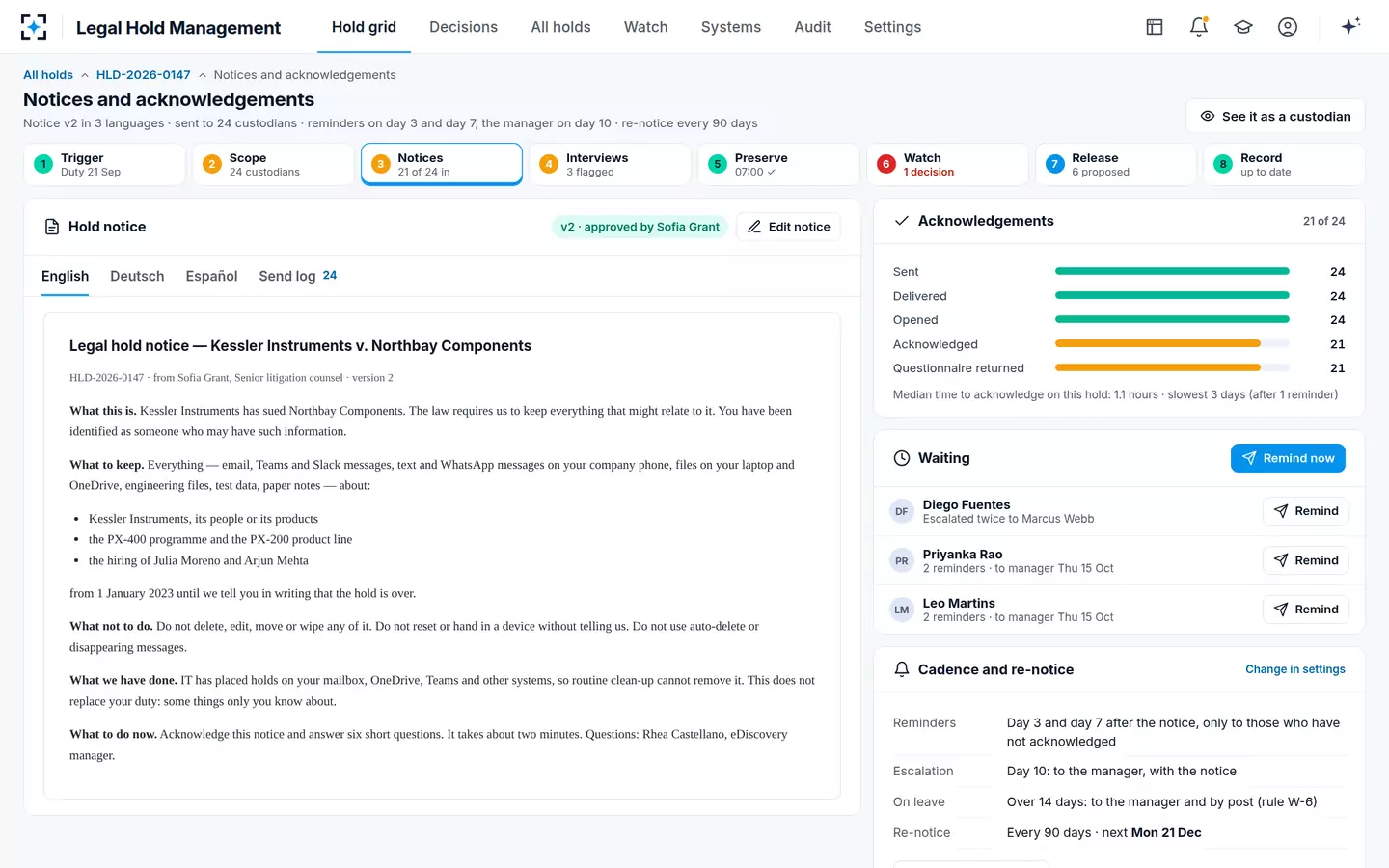Switch notice to Español tab

[211, 276]
